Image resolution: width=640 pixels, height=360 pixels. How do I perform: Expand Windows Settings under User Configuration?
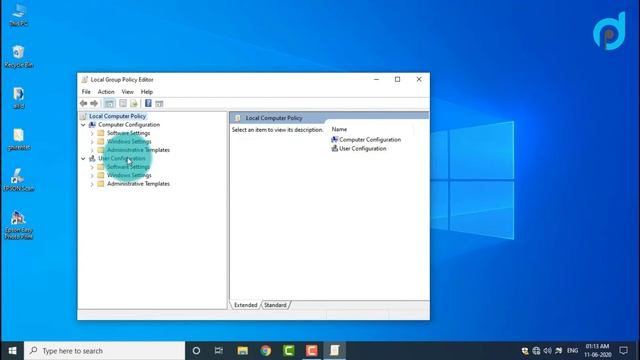(92, 176)
